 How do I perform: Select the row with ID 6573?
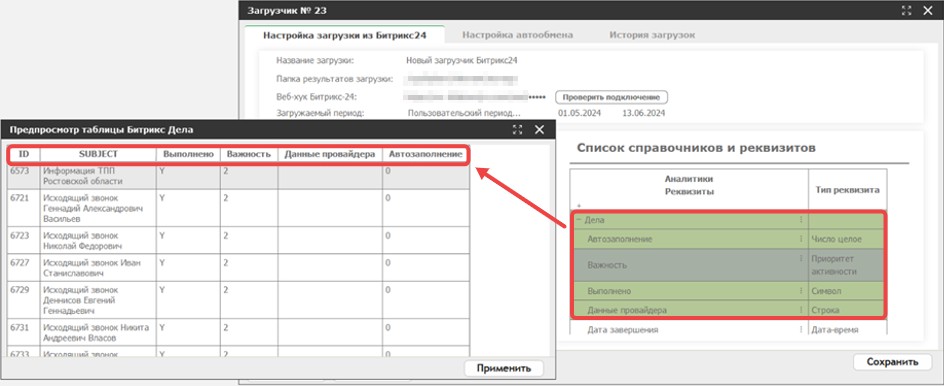click(238, 176)
